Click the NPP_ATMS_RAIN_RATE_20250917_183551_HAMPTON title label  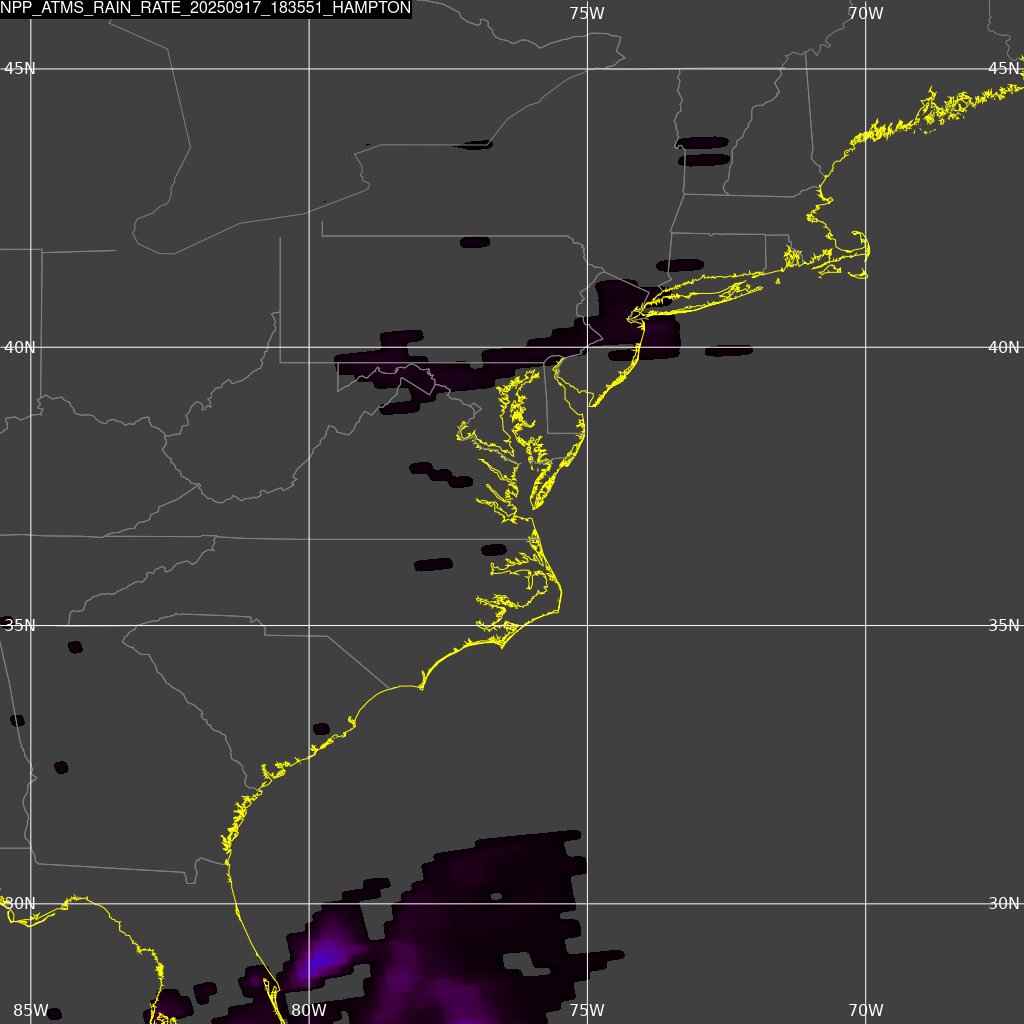click(x=206, y=8)
